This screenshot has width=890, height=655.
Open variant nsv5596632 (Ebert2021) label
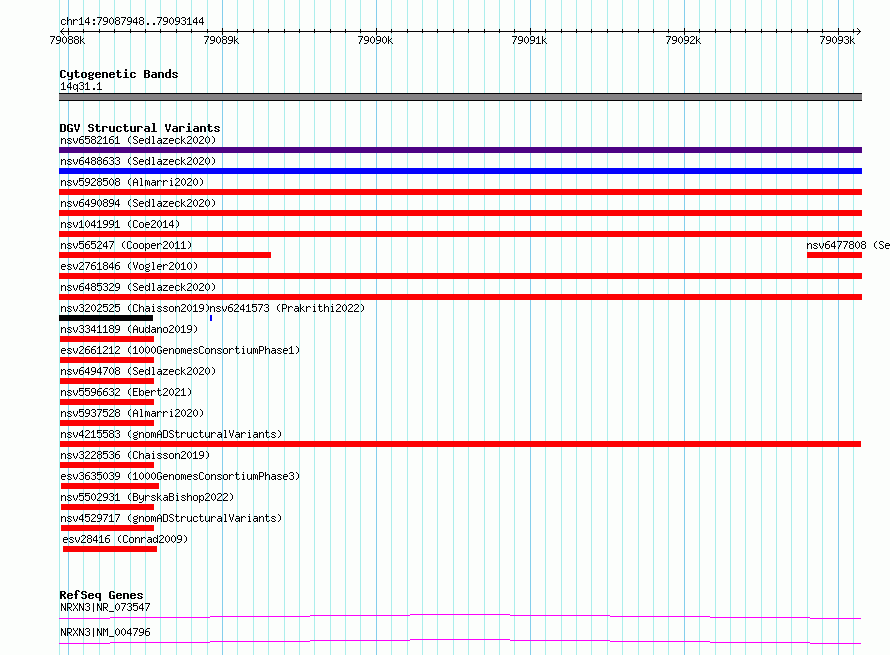tap(126, 392)
